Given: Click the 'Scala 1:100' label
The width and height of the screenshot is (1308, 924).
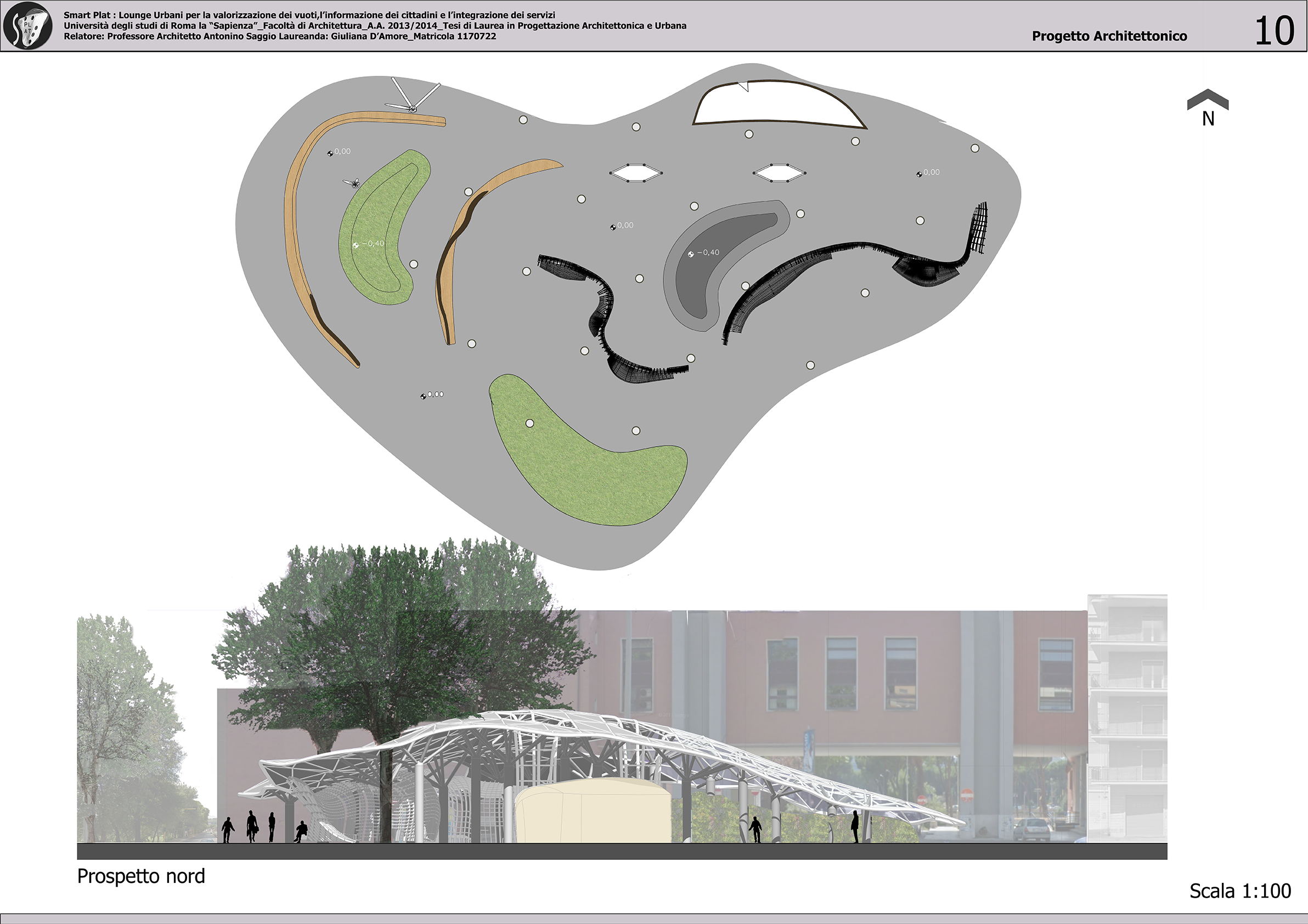Looking at the screenshot, I should point(1239,892).
